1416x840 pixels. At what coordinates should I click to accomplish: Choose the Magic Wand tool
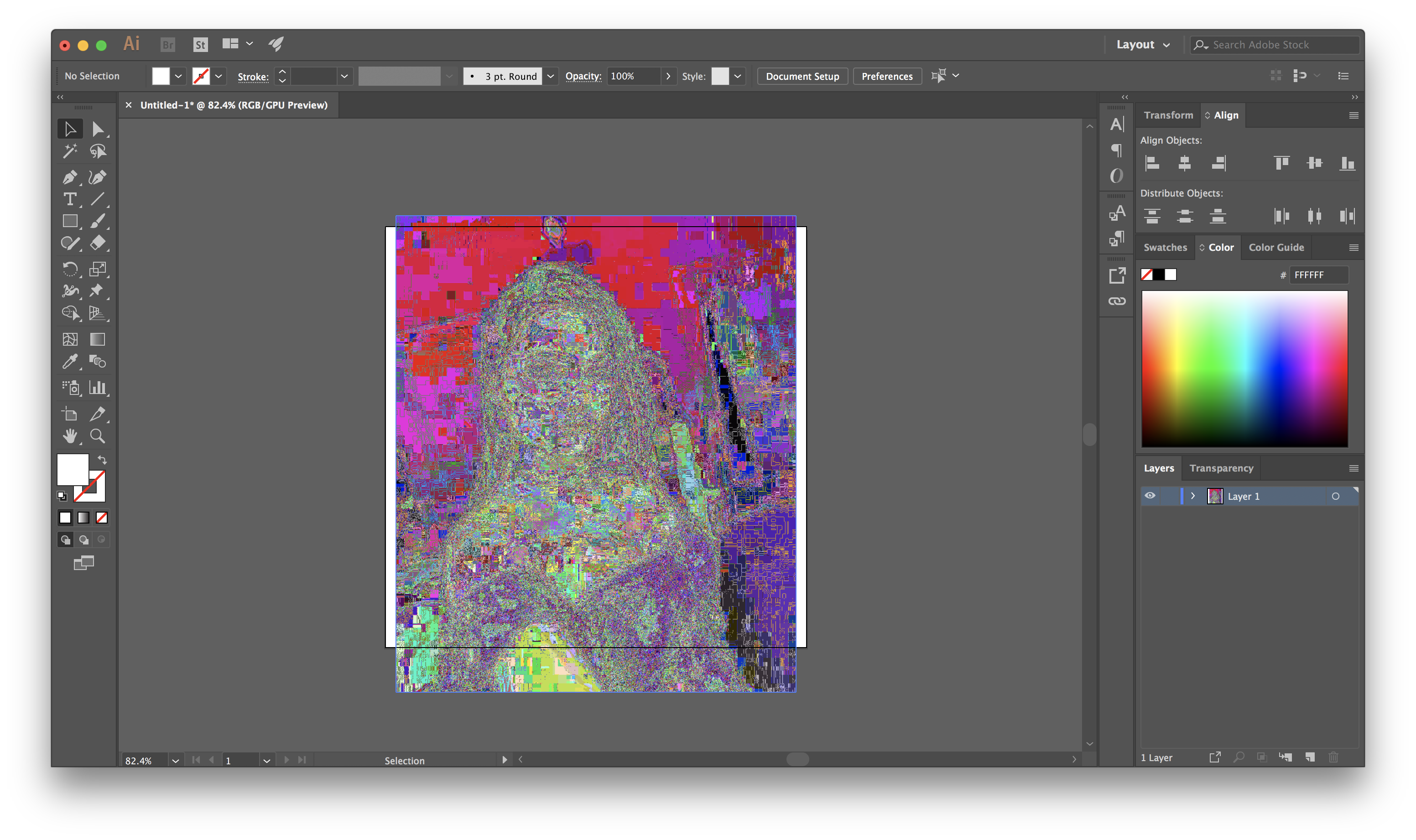tap(70, 151)
